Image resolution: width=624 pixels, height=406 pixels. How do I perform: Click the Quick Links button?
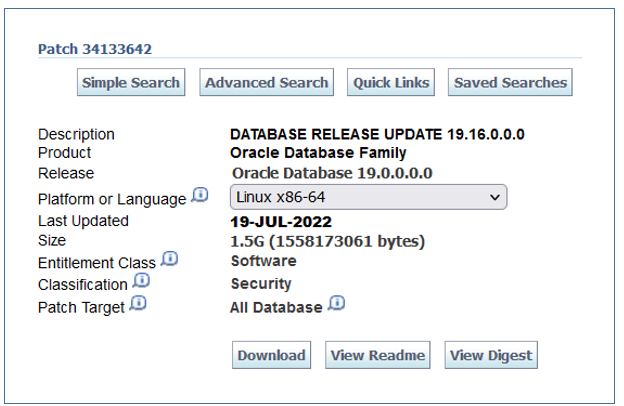coord(391,82)
